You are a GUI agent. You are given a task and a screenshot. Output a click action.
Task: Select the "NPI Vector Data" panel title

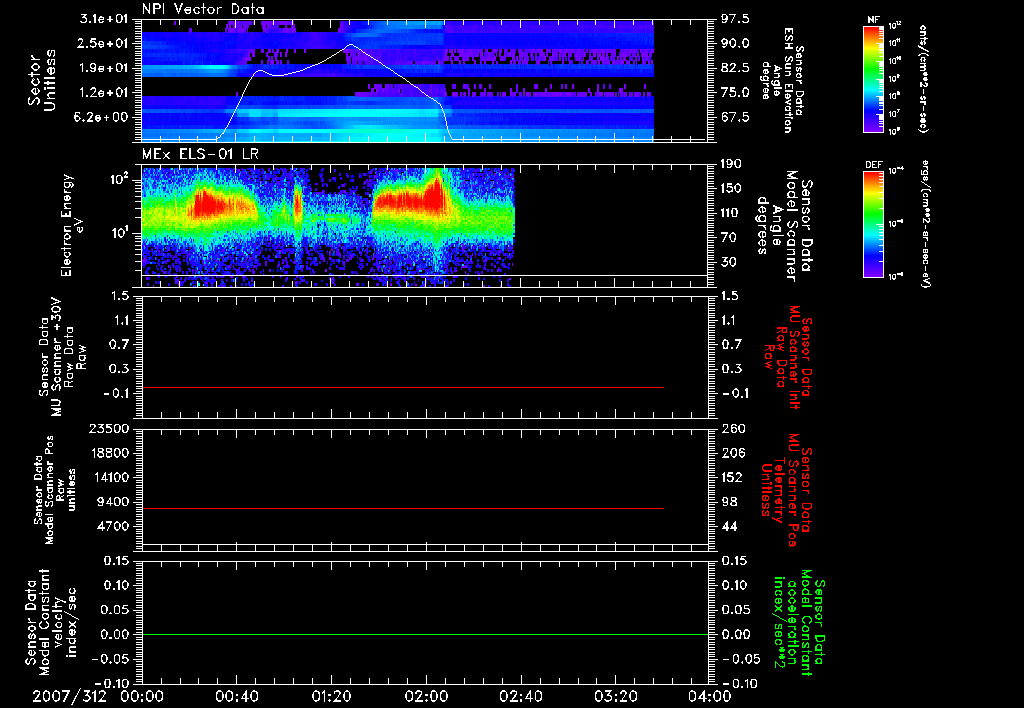tap(204, 9)
